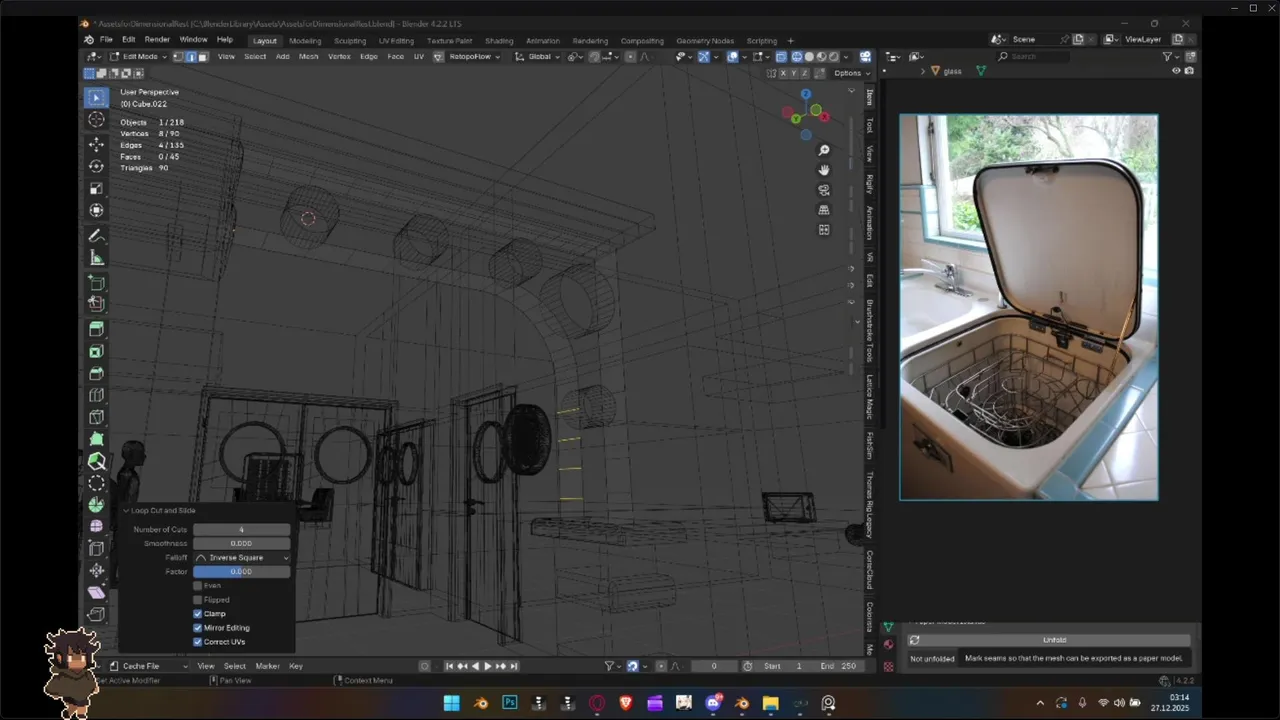Open the Cache File dropdown
Viewport: 1280px width, 720px height.
(148, 666)
